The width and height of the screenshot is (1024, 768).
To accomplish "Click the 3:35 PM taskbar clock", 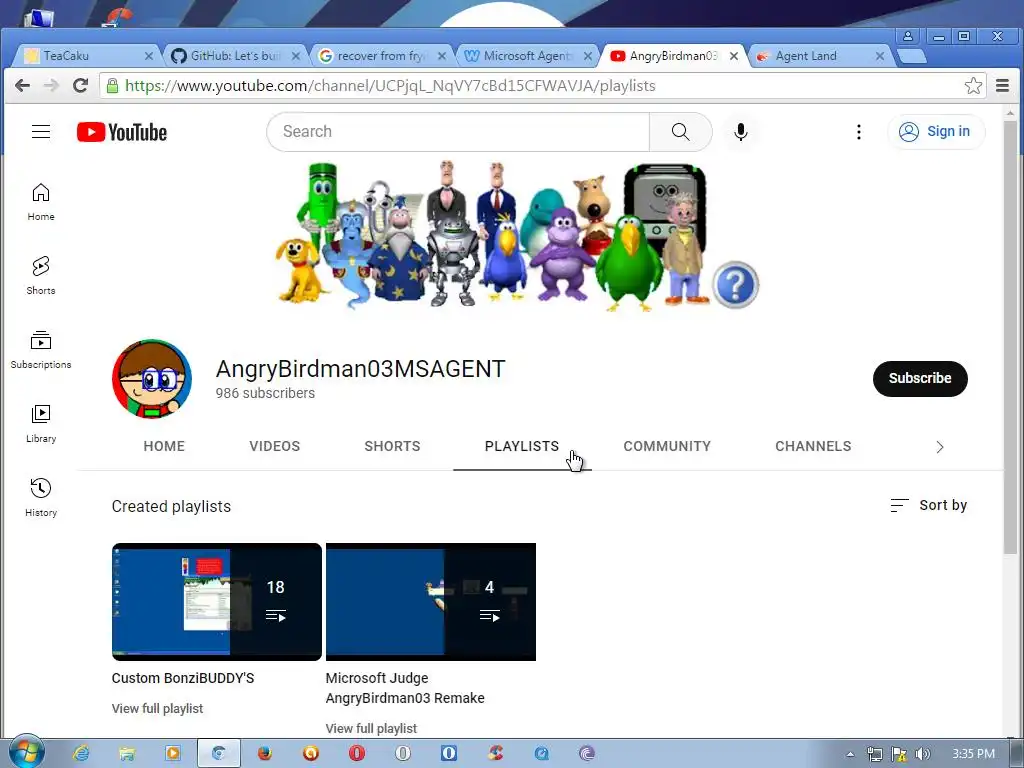I will [973, 754].
